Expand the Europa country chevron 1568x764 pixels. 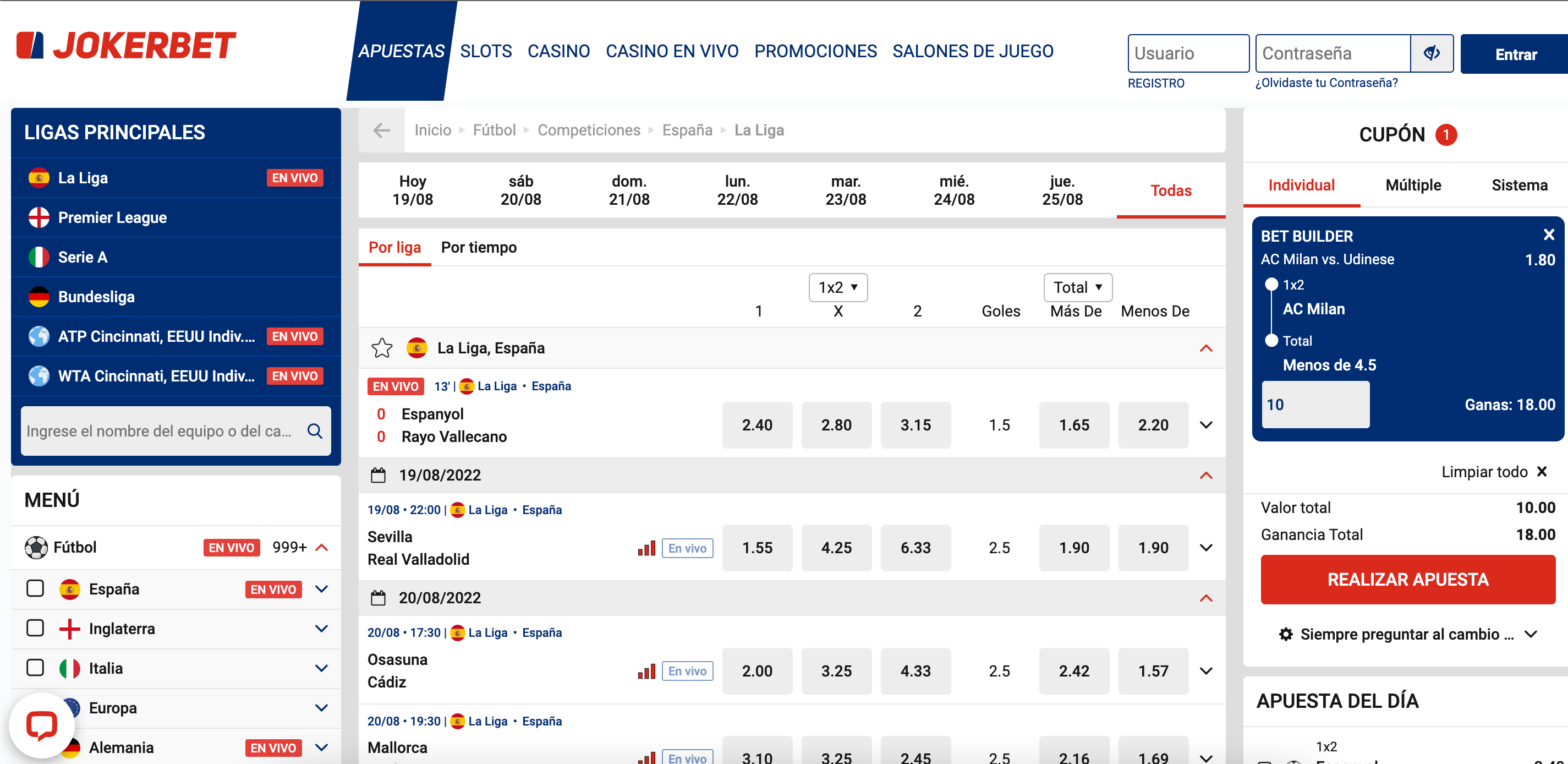321,707
